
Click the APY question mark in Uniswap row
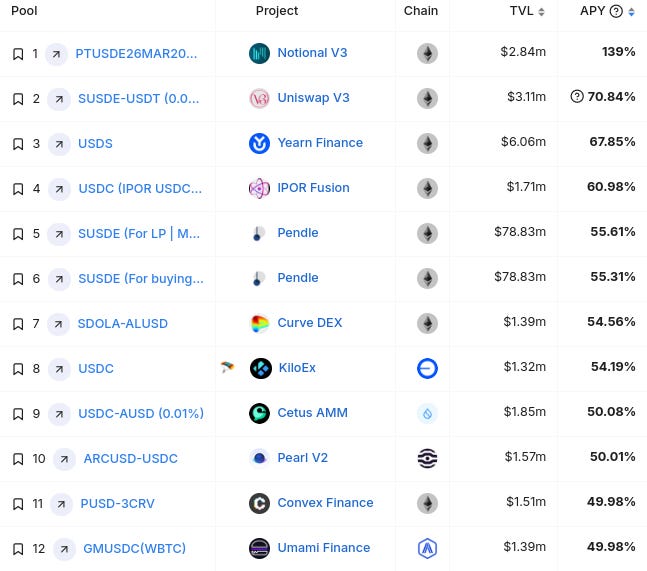pyautogui.click(x=576, y=97)
